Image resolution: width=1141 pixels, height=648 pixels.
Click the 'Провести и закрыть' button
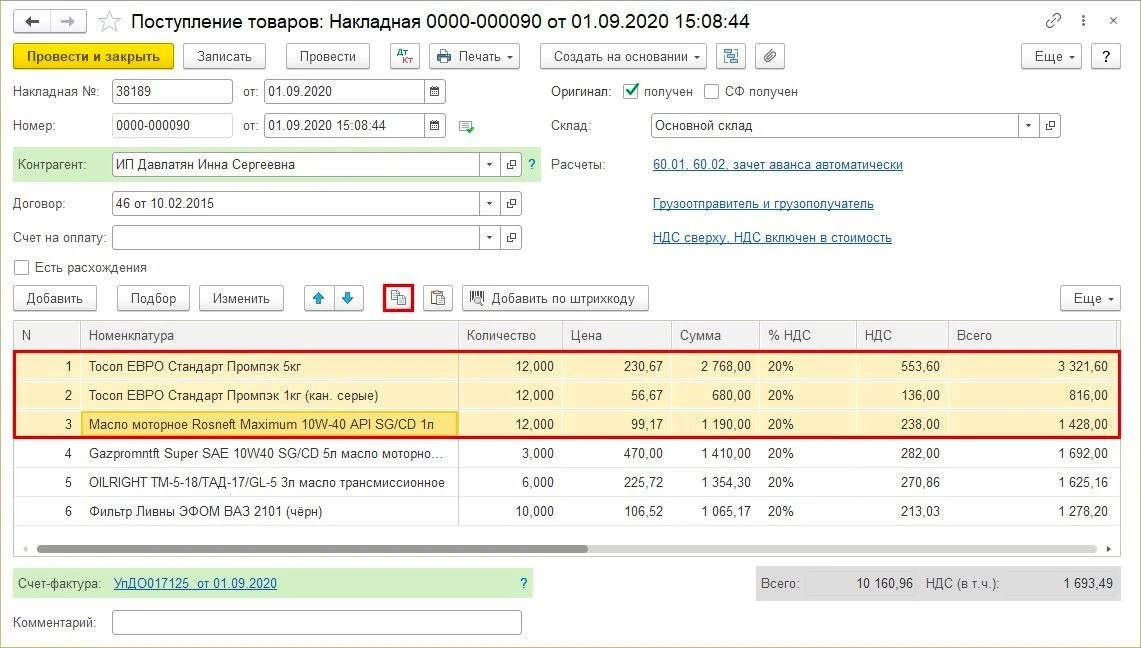click(x=93, y=56)
